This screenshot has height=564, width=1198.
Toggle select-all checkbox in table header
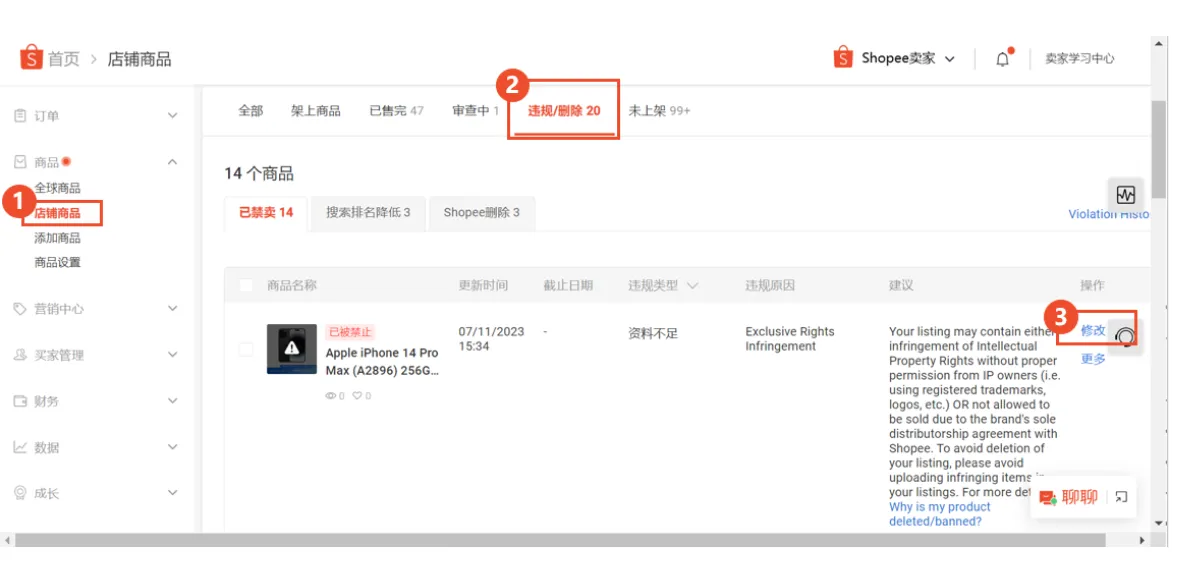[x=246, y=285]
